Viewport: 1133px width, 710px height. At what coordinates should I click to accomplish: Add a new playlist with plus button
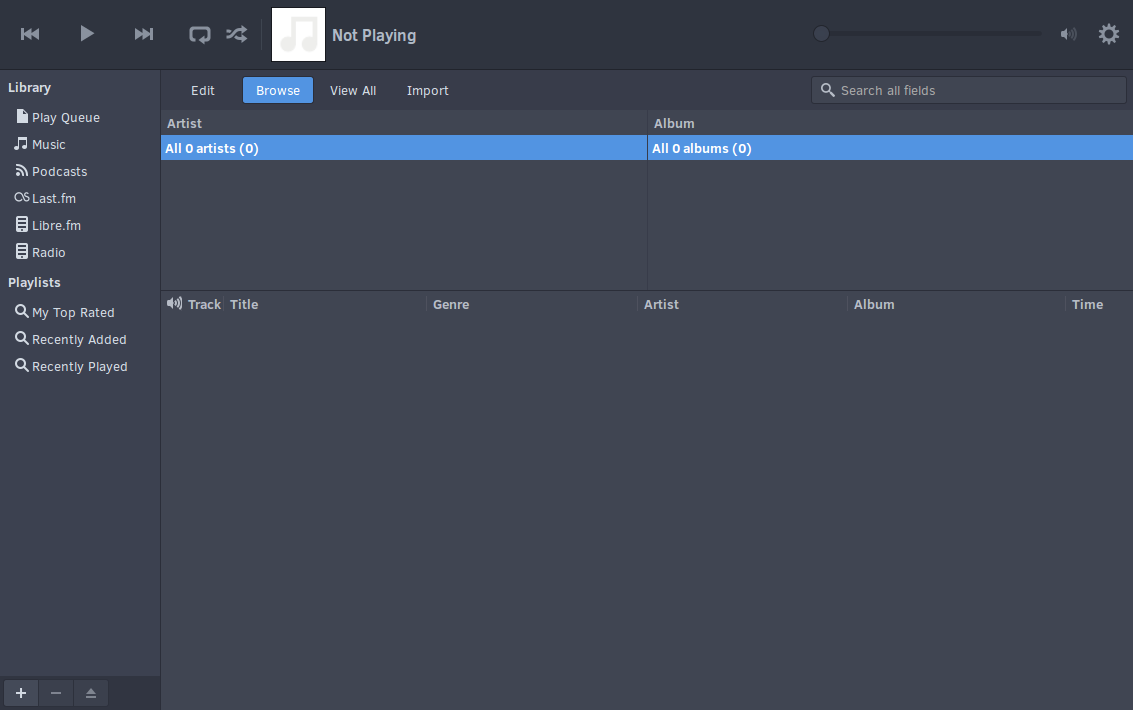pos(21,693)
